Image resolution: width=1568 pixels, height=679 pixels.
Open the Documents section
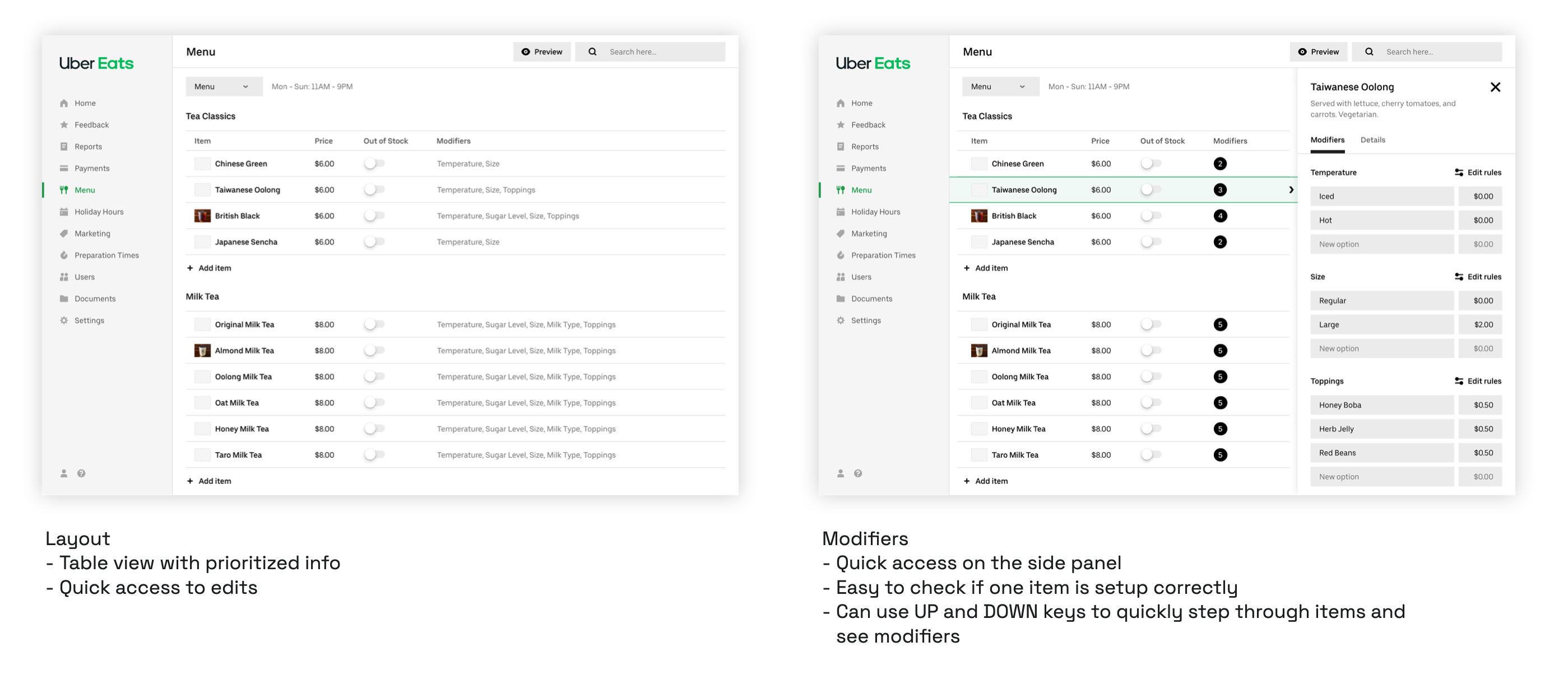(95, 298)
